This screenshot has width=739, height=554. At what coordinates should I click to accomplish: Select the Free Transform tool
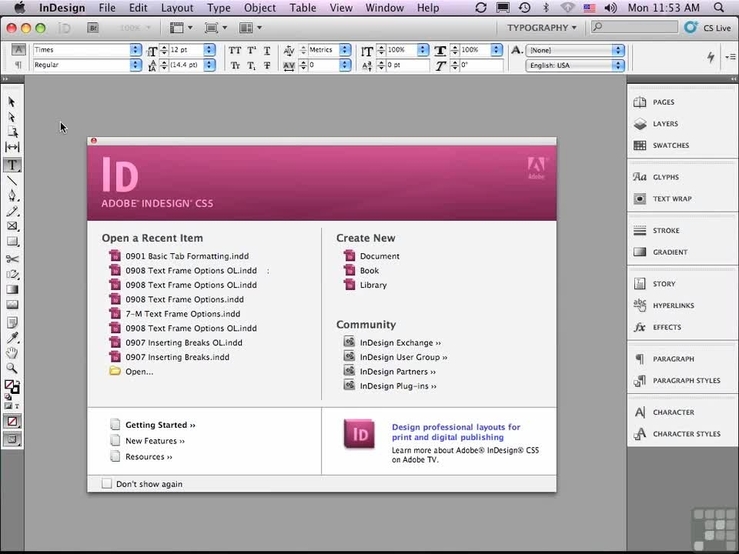tap(12, 274)
